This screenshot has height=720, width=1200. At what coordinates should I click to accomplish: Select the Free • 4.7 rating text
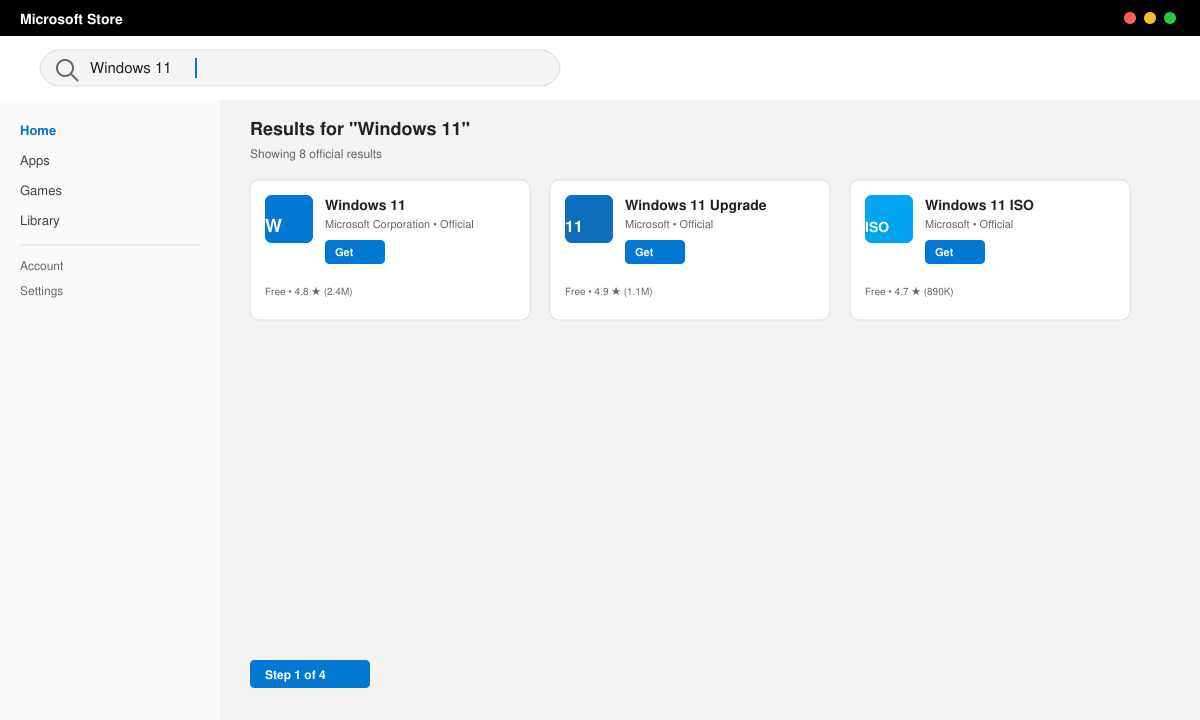909,292
